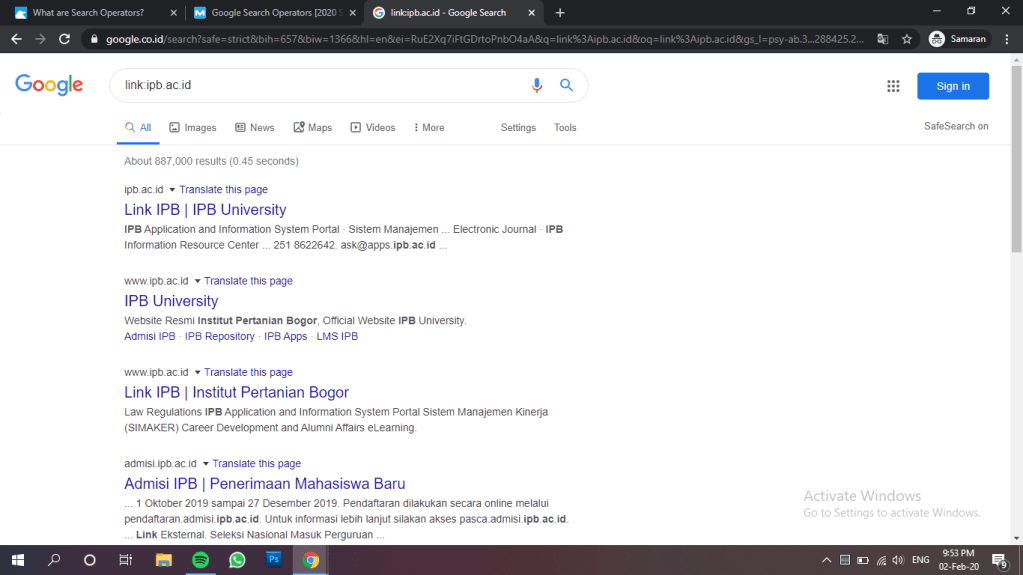This screenshot has height=575, width=1023.
Task: Click inside the Google search box
Action: point(320,86)
